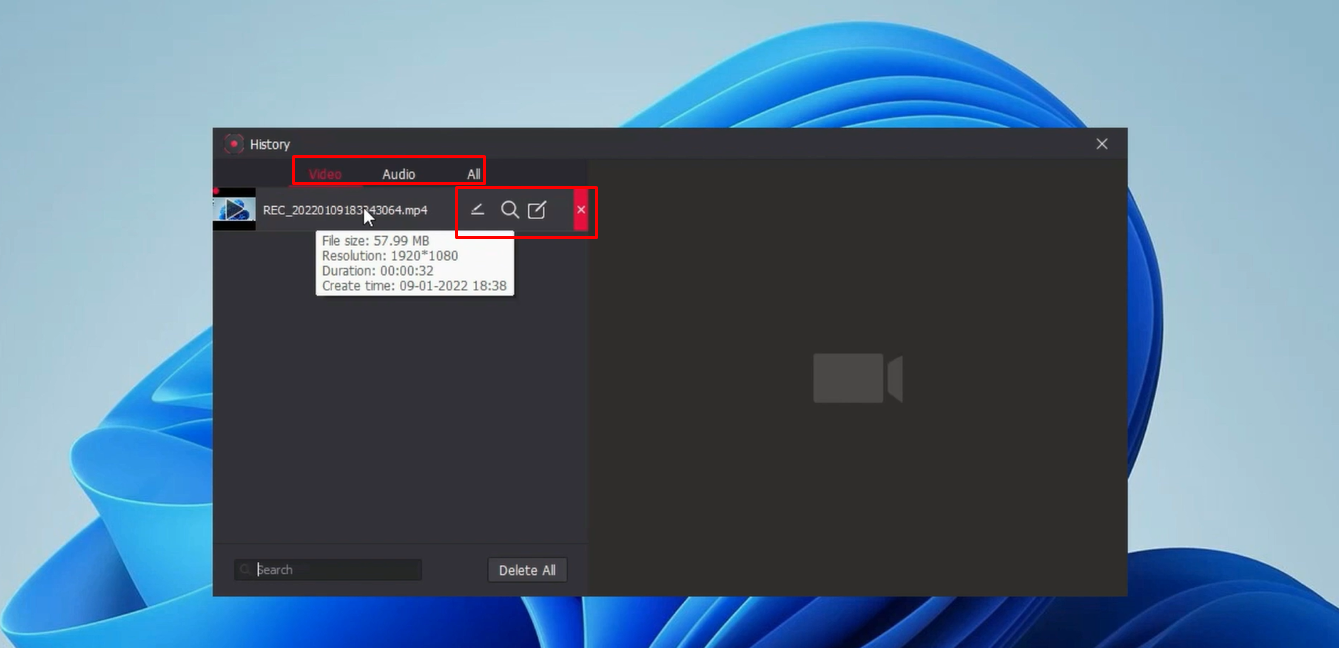The image size is (1339, 648).
Task: Open file location with the magnifier icon
Action: tap(510, 210)
